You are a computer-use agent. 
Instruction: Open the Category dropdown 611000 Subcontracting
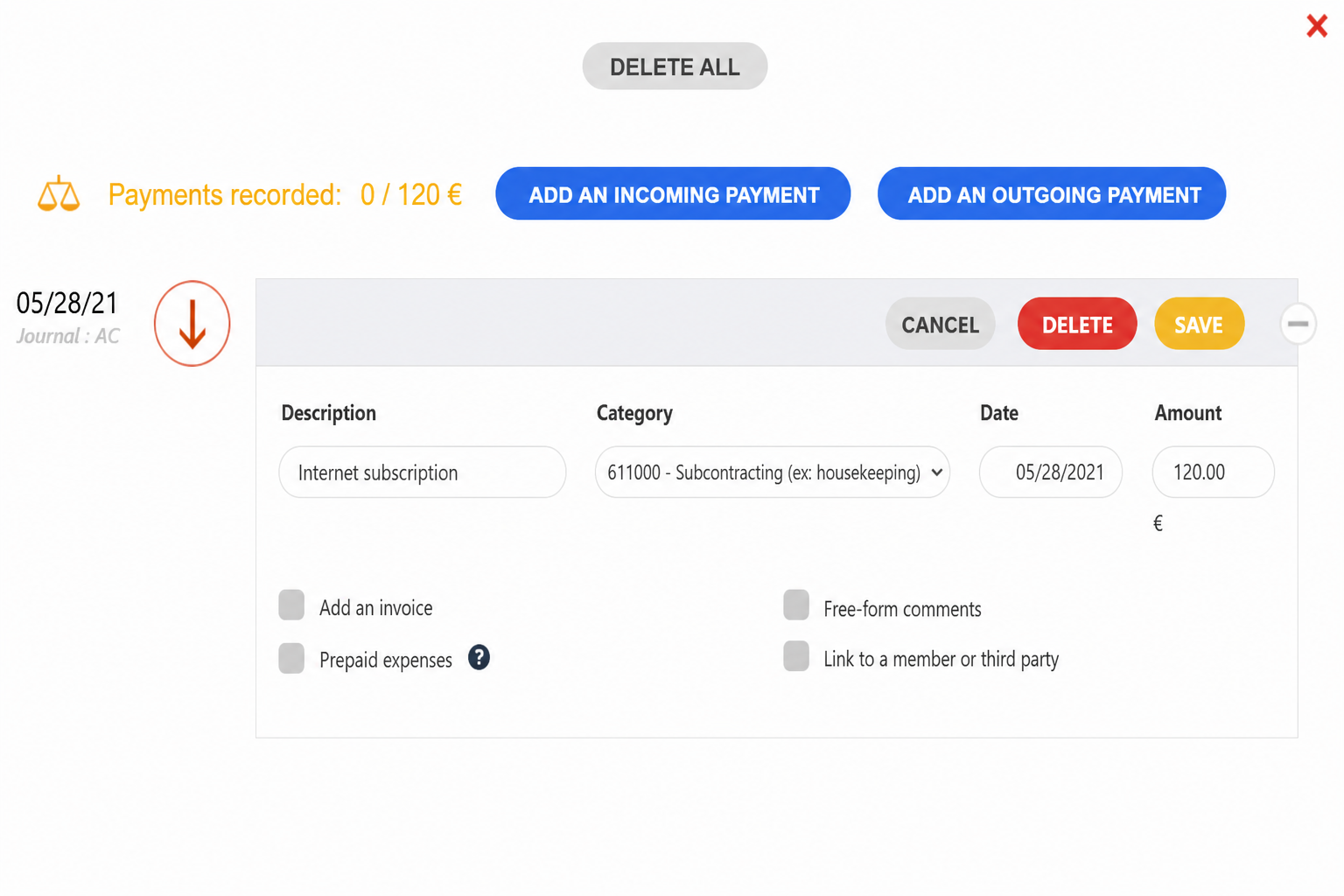click(773, 472)
